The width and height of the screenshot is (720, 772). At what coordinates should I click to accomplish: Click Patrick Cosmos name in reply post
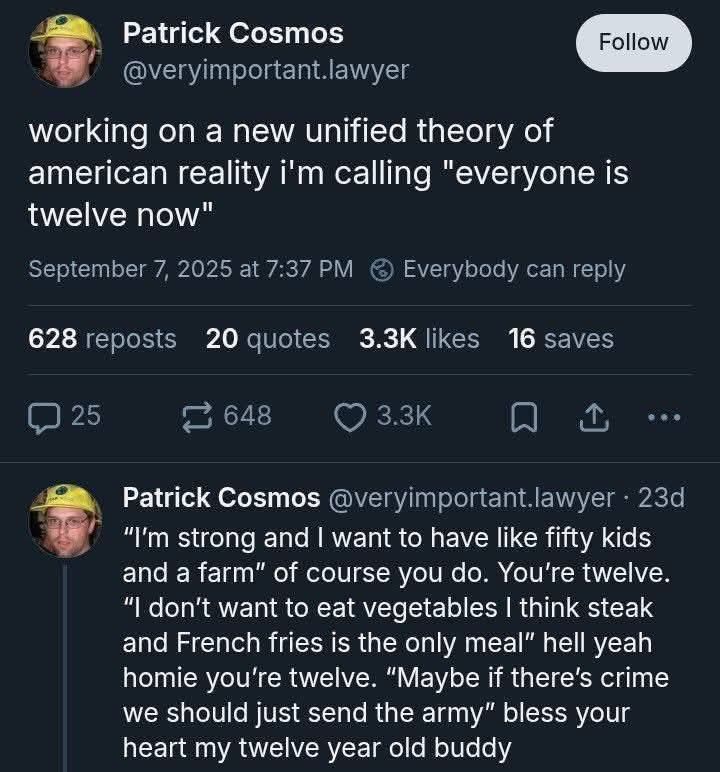pos(221,497)
